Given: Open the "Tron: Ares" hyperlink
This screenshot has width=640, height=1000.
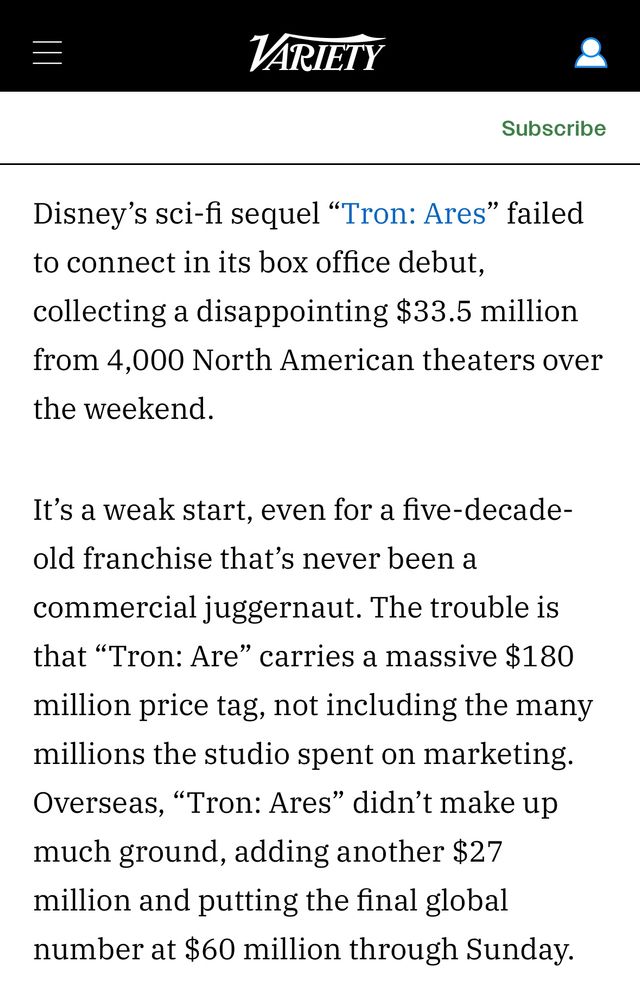Looking at the screenshot, I should 414,213.
